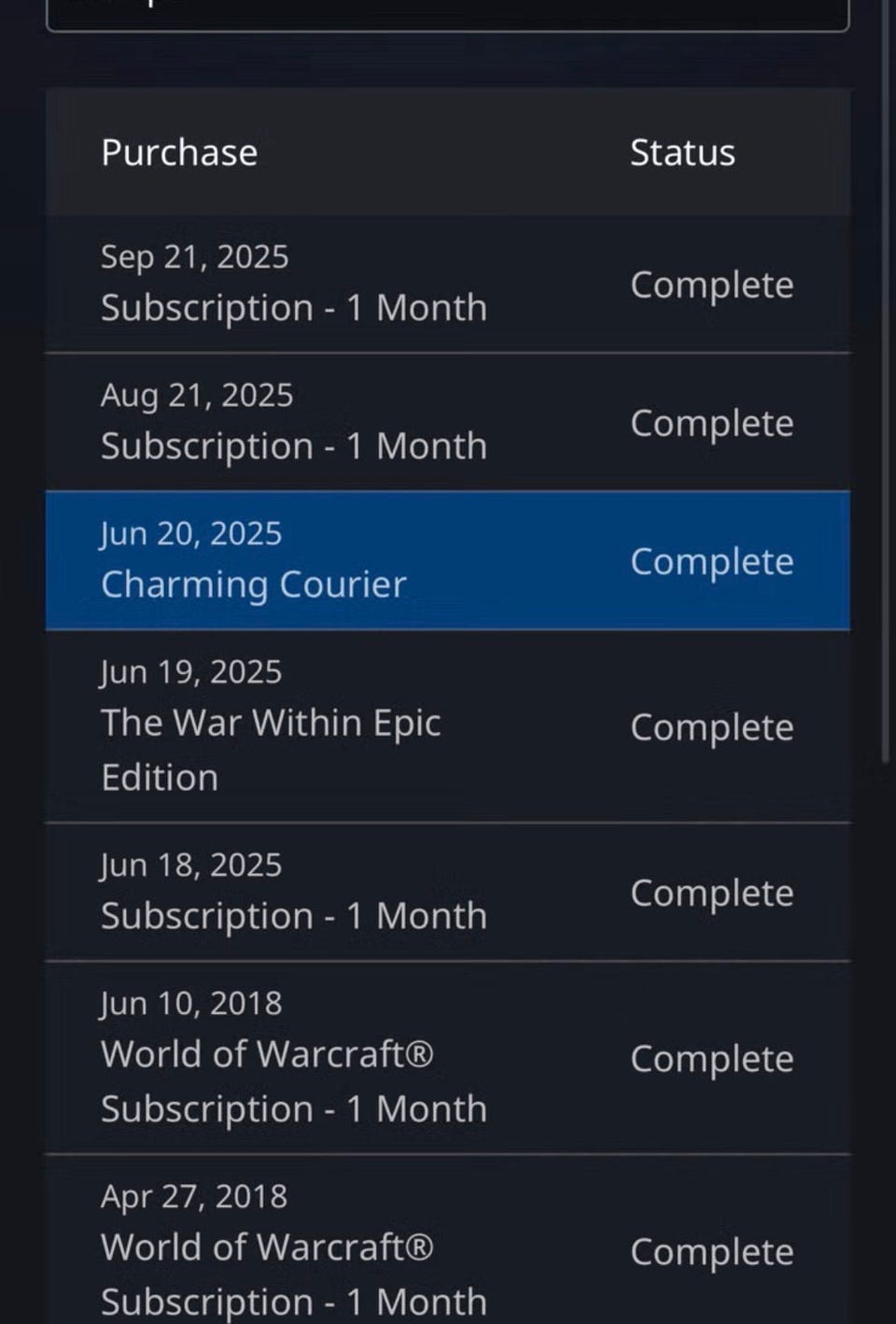
Task: Click the Jun 19, 2025 date text
Action: click(x=191, y=672)
